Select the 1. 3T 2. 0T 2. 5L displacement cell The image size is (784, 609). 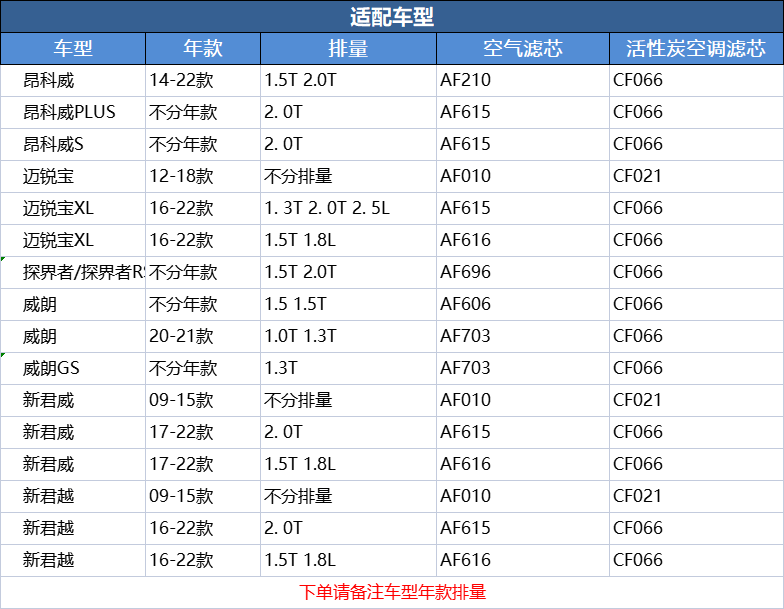point(348,208)
